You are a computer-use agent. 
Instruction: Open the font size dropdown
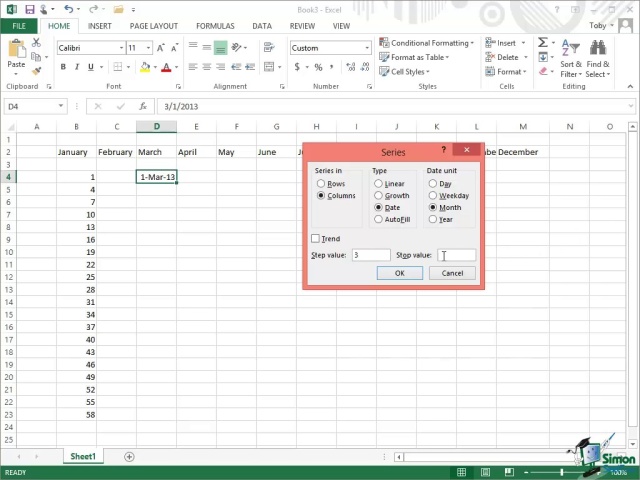(x=149, y=48)
